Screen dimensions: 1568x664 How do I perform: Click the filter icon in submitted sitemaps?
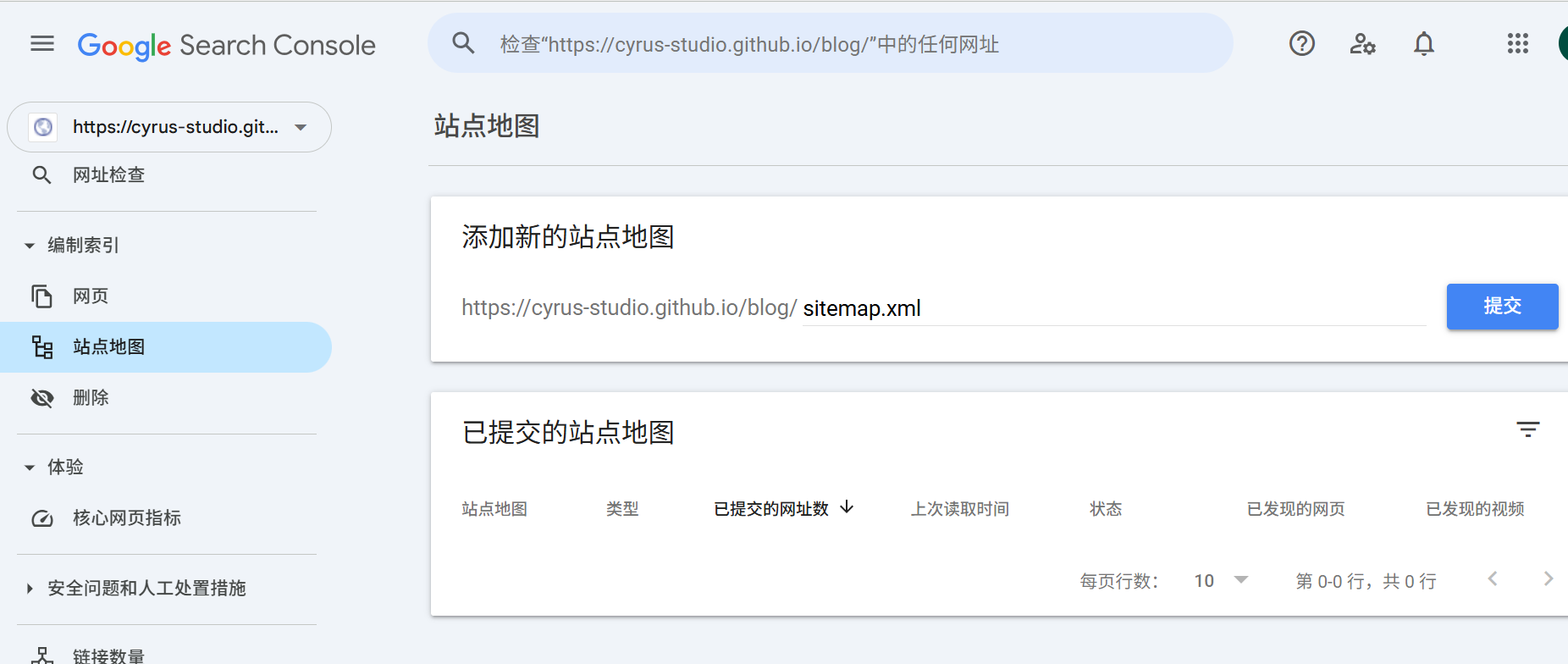pyautogui.click(x=1528, y=429)
